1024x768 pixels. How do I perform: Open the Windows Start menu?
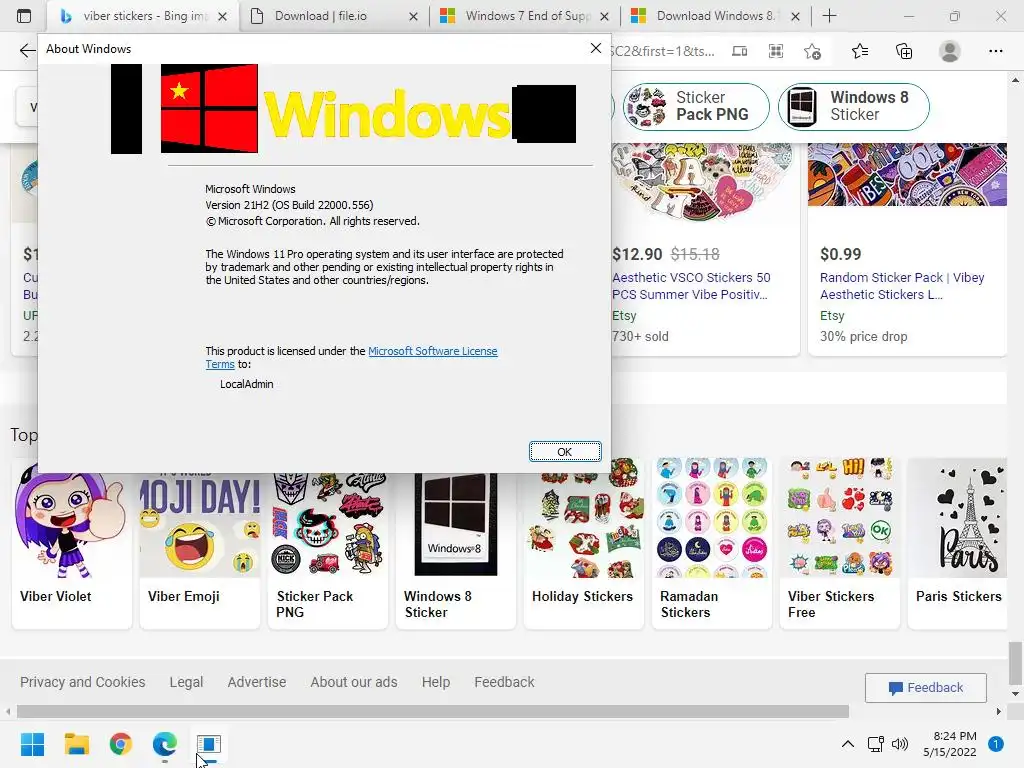click(x=32, y=744)
